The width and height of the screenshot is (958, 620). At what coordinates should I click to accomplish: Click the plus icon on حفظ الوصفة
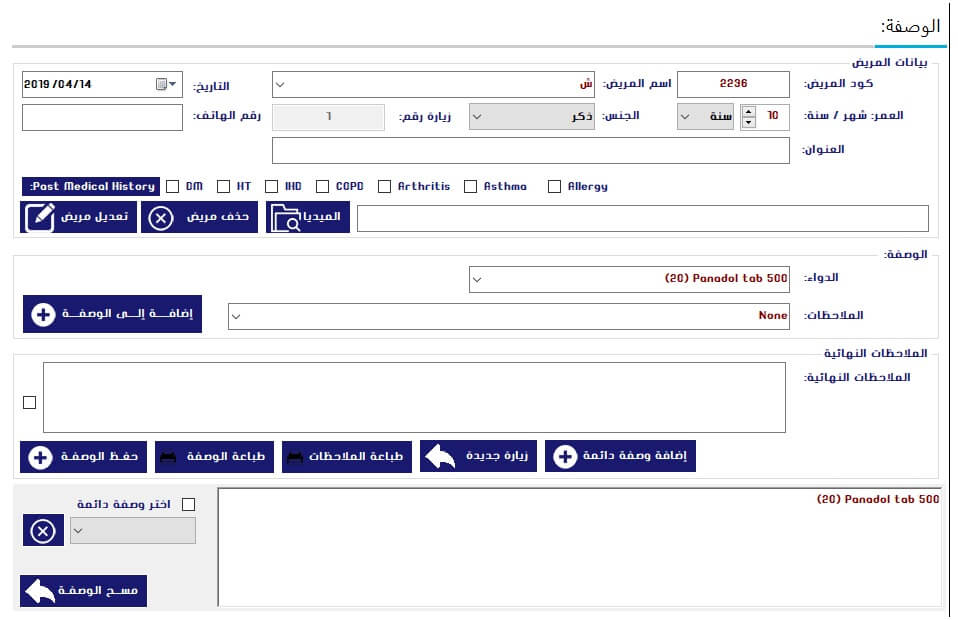40,458
